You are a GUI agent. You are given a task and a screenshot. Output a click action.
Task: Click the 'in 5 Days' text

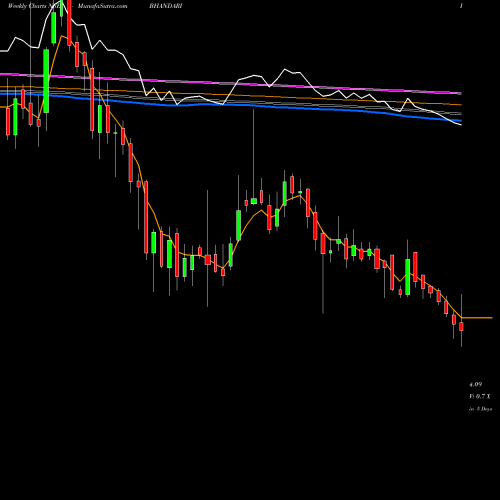(480, 409)
